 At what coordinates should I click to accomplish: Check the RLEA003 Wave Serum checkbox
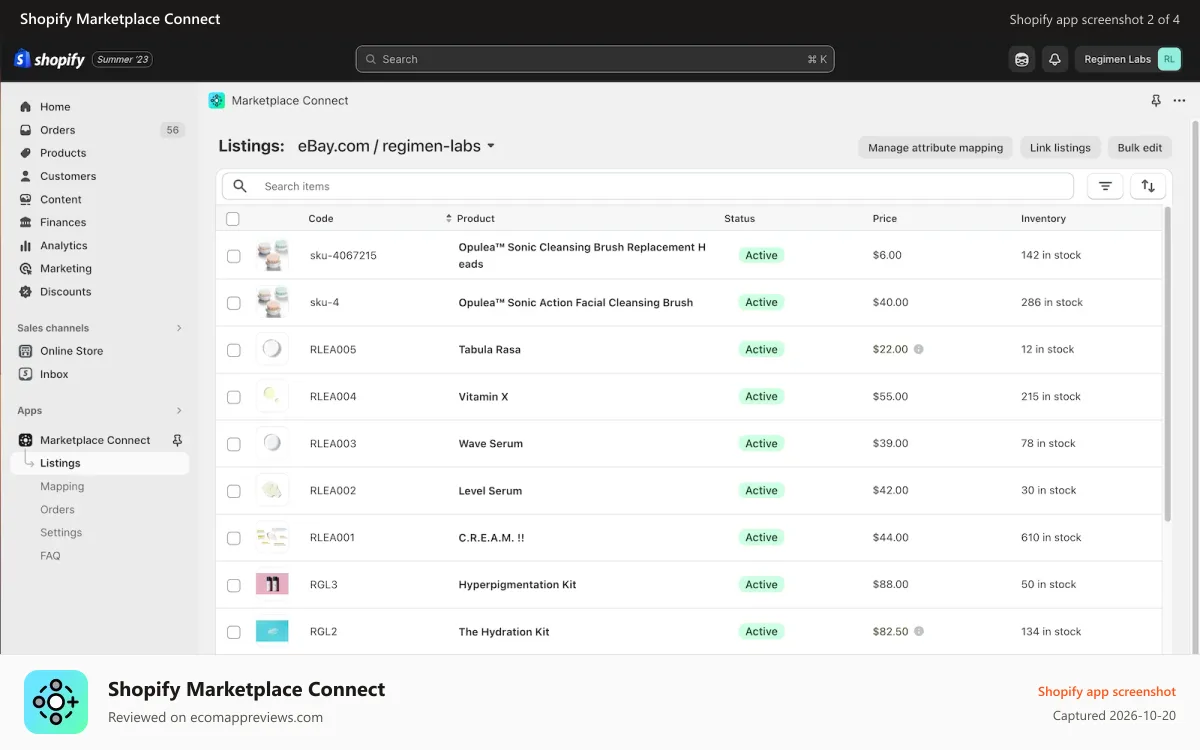[x=233, y=444]
